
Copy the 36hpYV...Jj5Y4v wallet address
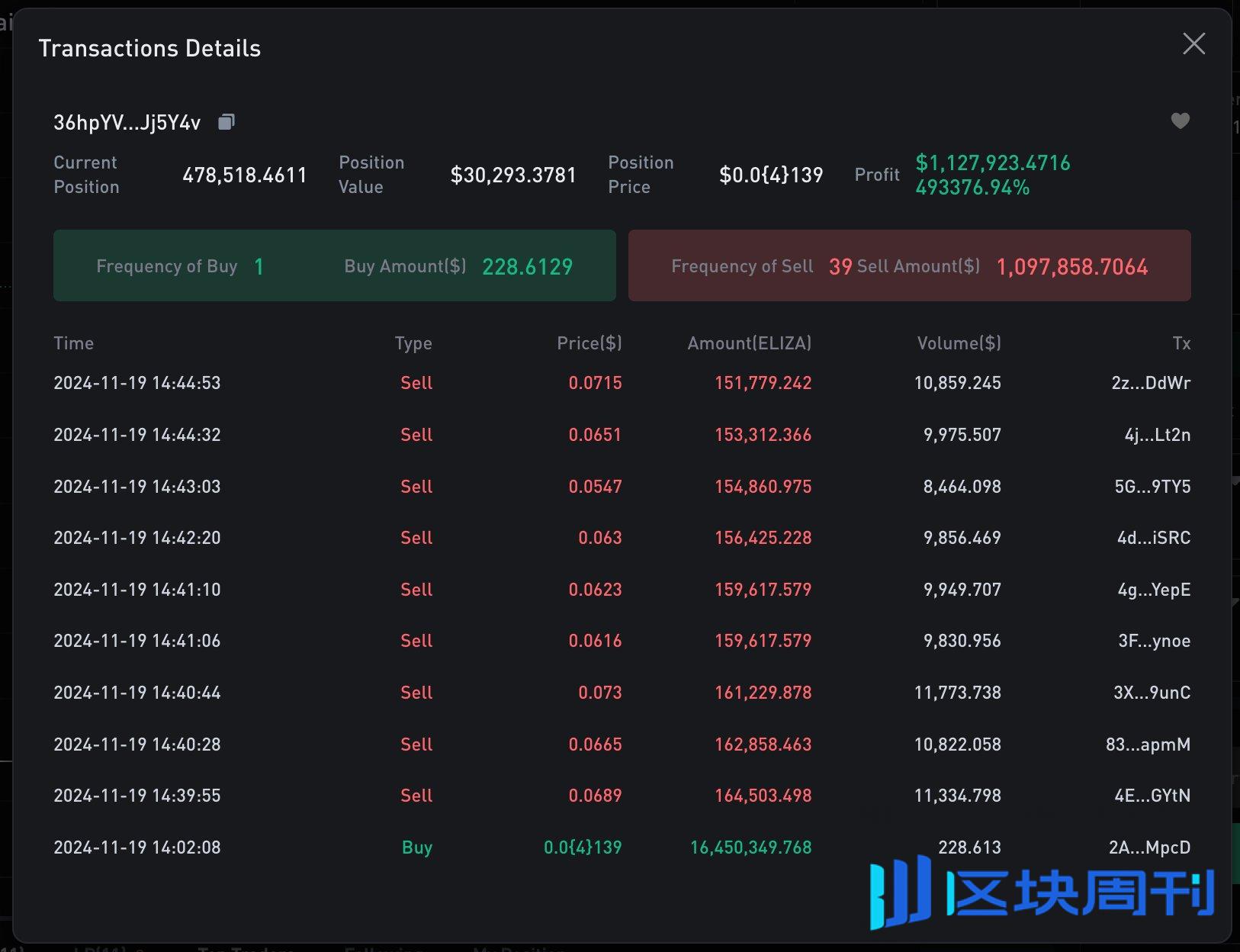tap(226, 122)
